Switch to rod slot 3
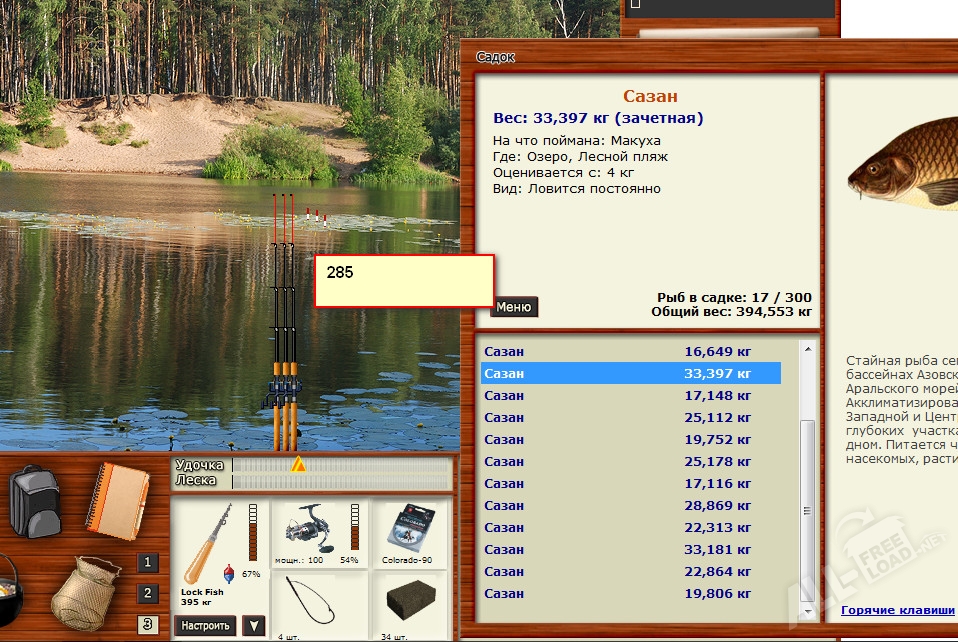This screenshot has height=642, width=958. (148, 626)
